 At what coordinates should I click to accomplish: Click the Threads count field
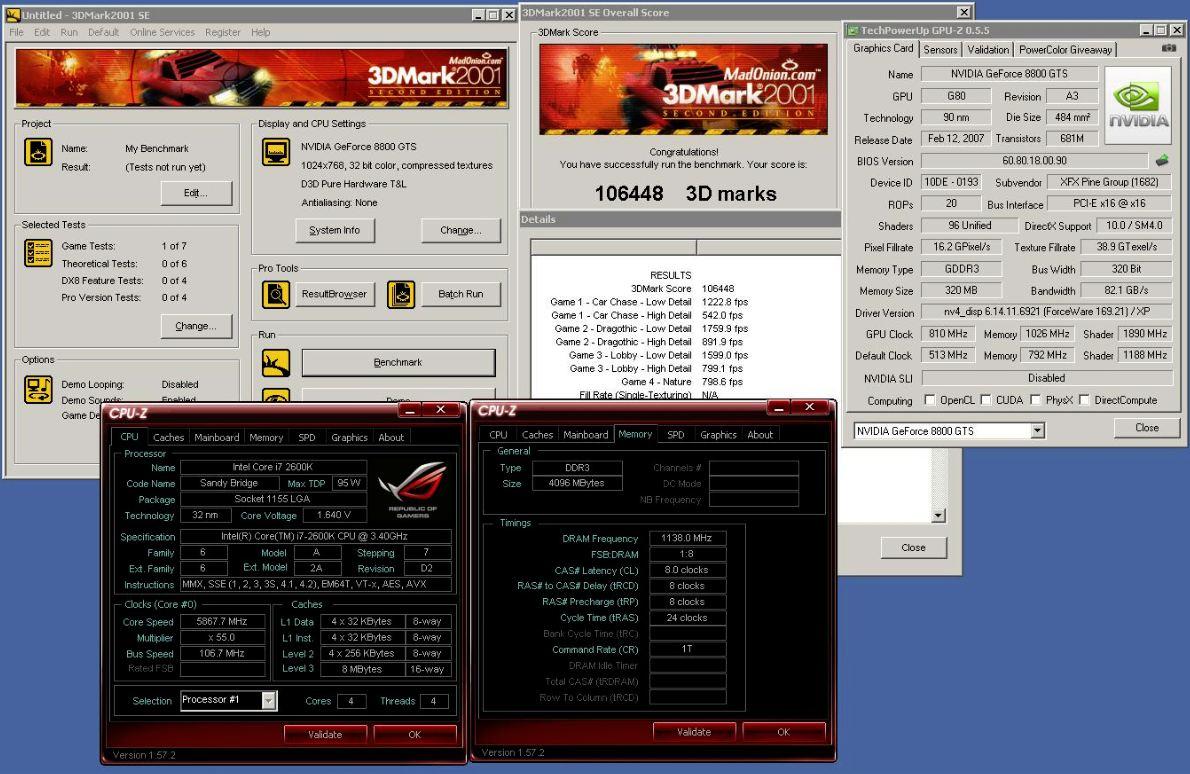[433, 701]
